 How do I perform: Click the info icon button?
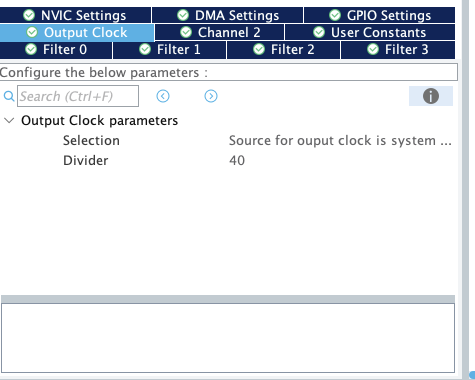431,96
